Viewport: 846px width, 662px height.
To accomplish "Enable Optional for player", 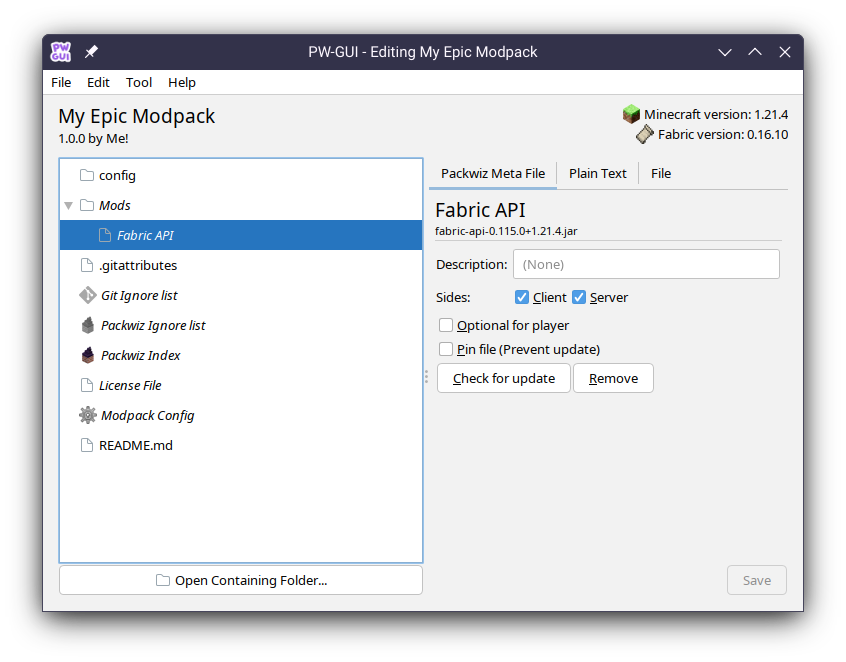I will (444, 325).
